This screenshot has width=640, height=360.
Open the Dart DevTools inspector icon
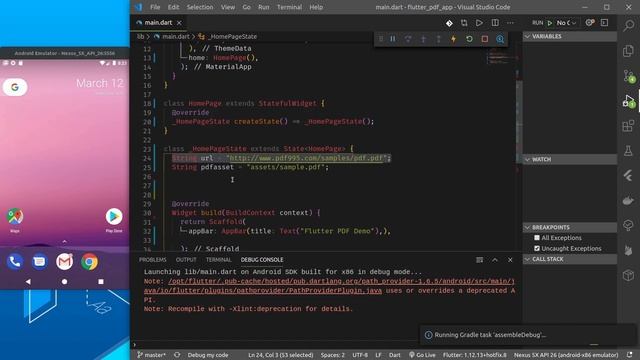click(500, 39)
